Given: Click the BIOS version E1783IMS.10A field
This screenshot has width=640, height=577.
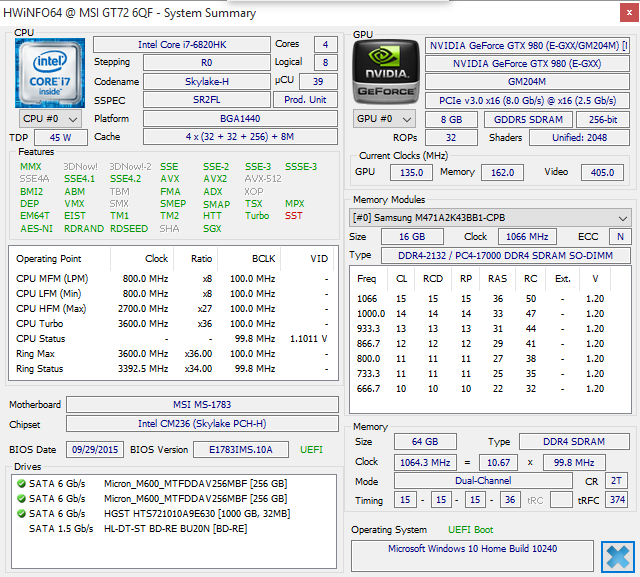Looking at the screenshot, I should point(240,450).
